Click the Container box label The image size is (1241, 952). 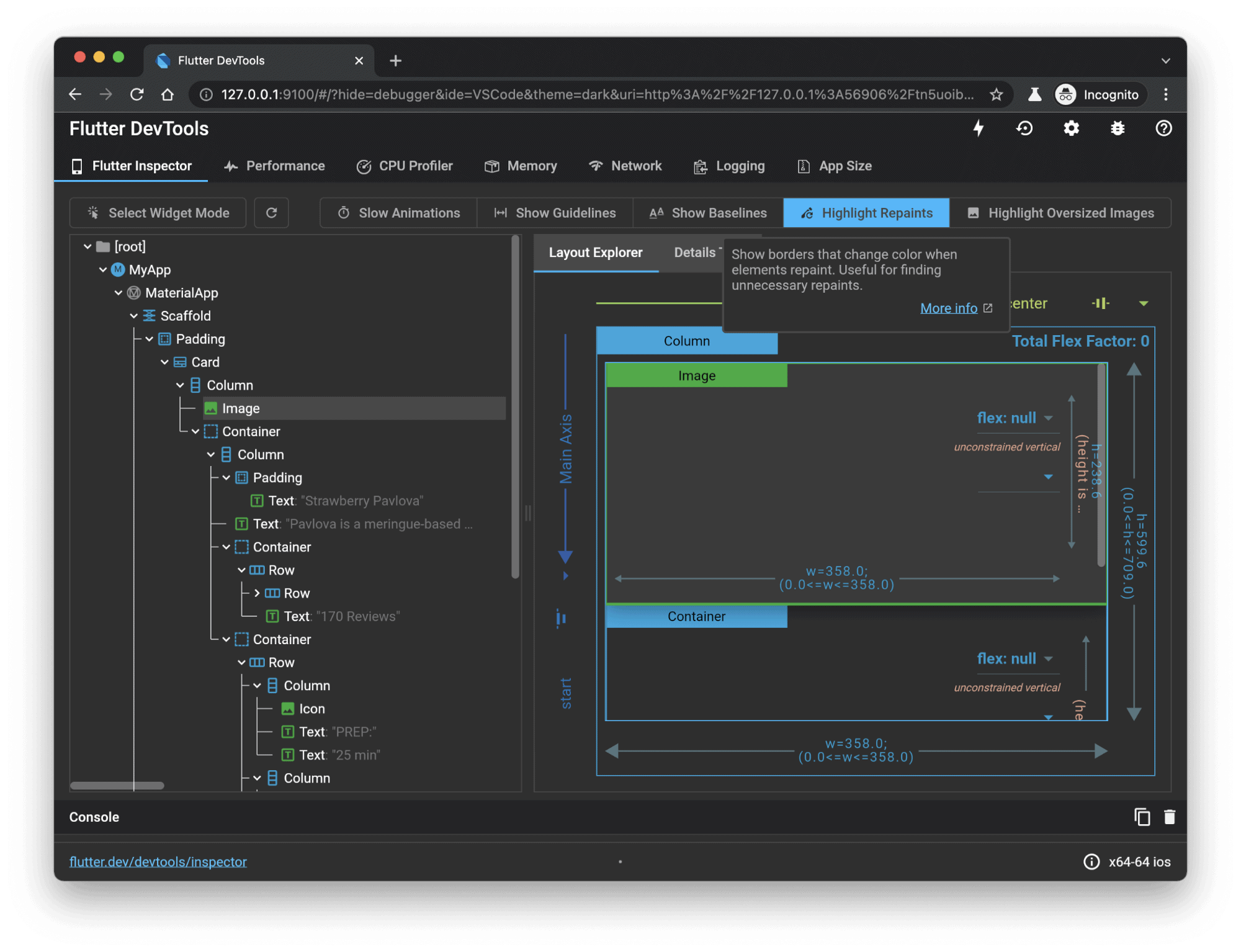click(696, 616)
